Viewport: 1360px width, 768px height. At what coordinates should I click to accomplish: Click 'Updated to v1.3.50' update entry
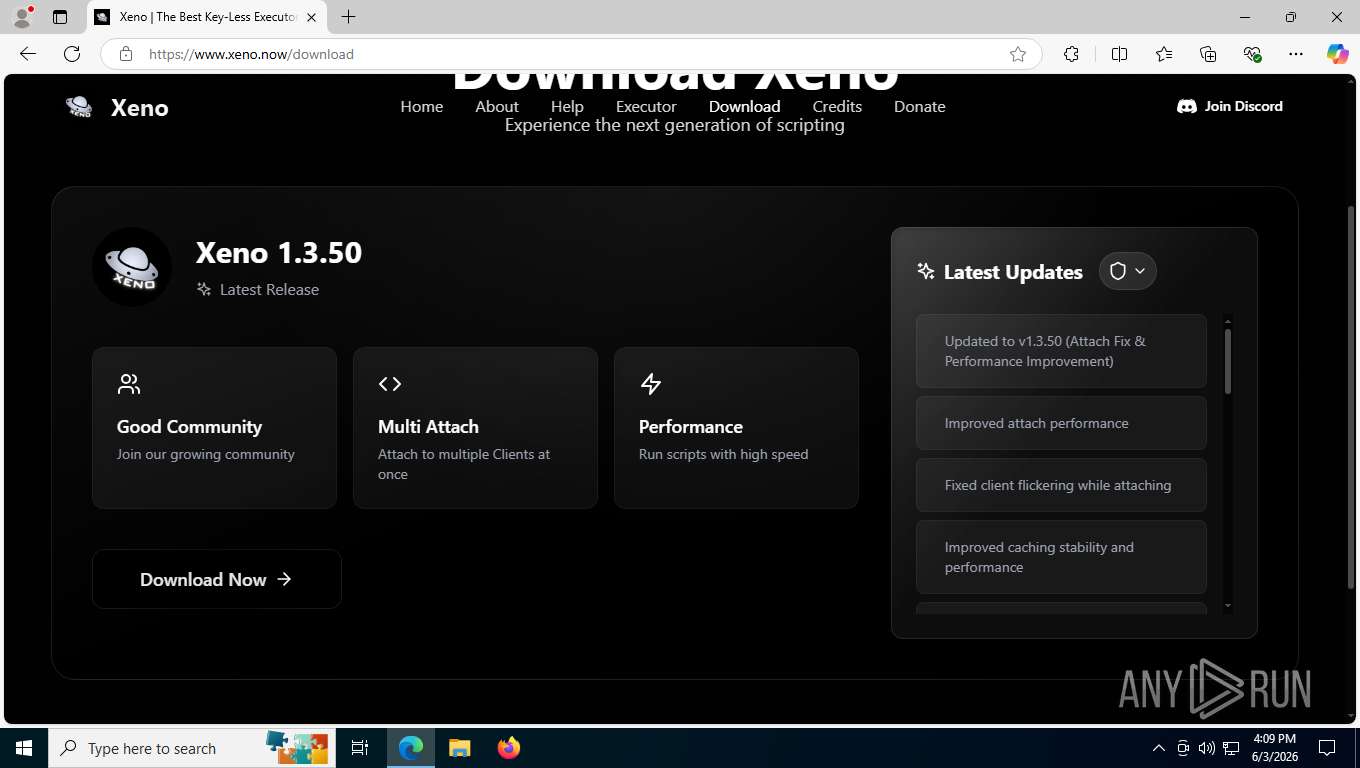(x=1061, y=351)
